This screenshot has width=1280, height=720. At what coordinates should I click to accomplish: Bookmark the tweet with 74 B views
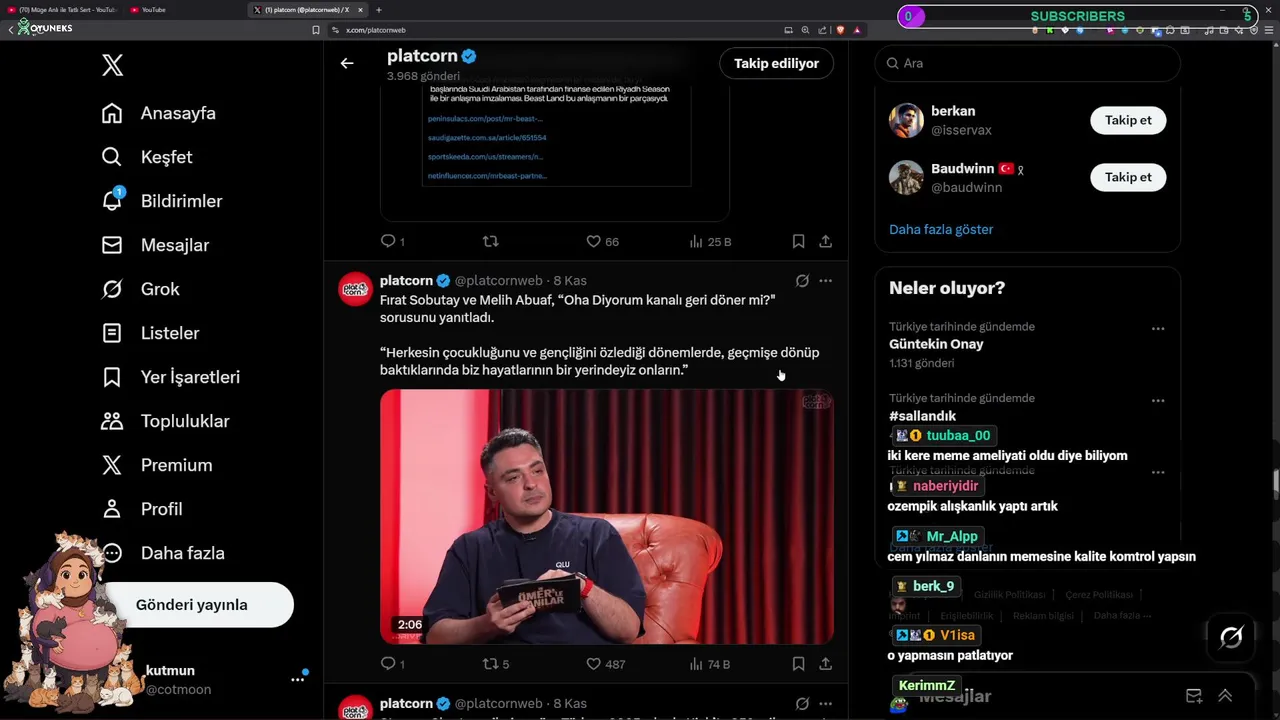click(x=798, y=664)
